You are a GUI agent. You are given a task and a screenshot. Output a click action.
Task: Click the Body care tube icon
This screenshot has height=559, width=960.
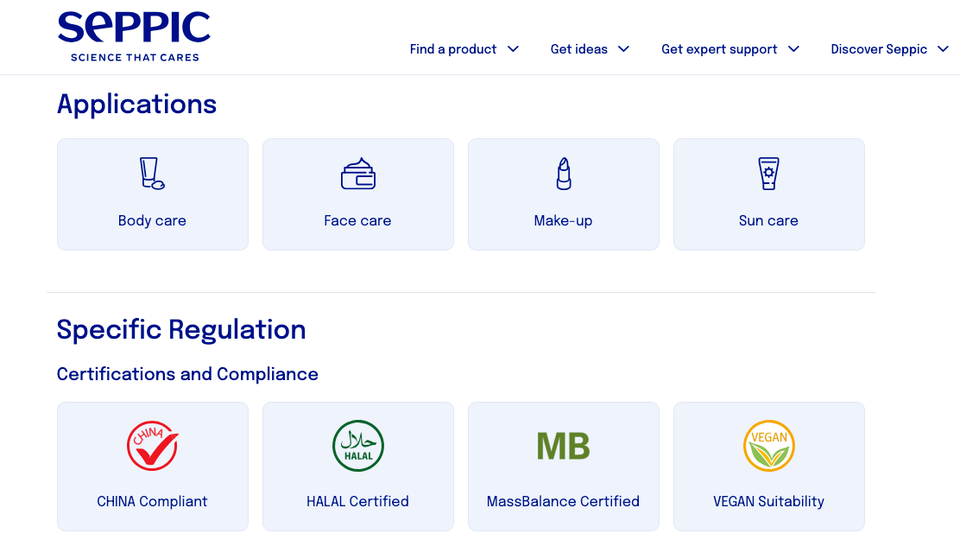pyautogui.click(x=152, y=173)
